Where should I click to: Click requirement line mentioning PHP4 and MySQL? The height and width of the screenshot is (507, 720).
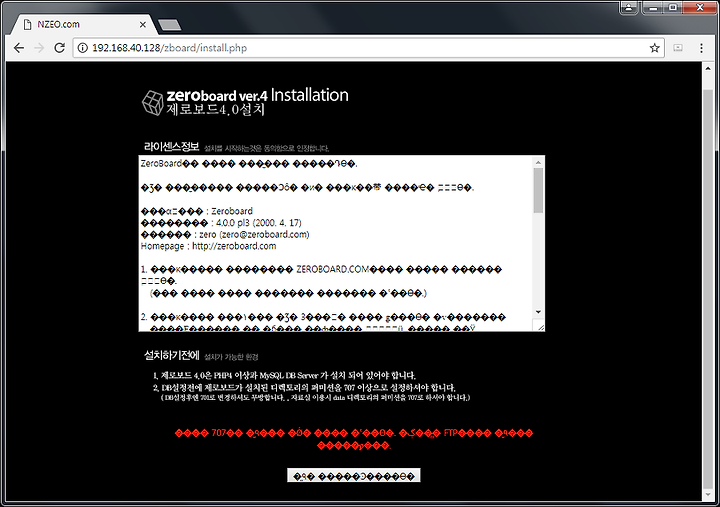click(x=284, y=375)
